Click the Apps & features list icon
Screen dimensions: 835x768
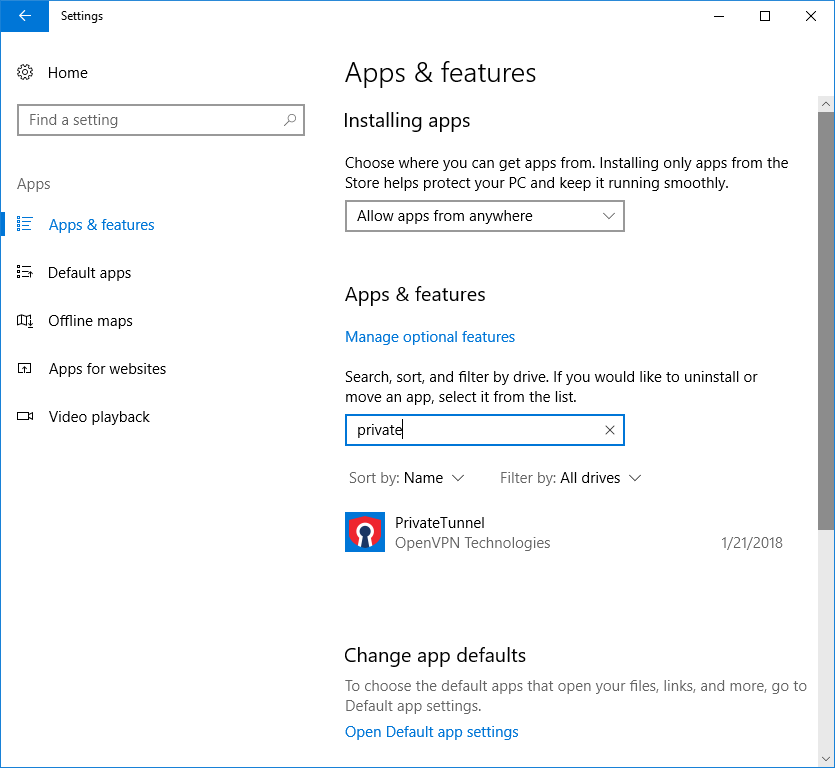coord(24,224)
